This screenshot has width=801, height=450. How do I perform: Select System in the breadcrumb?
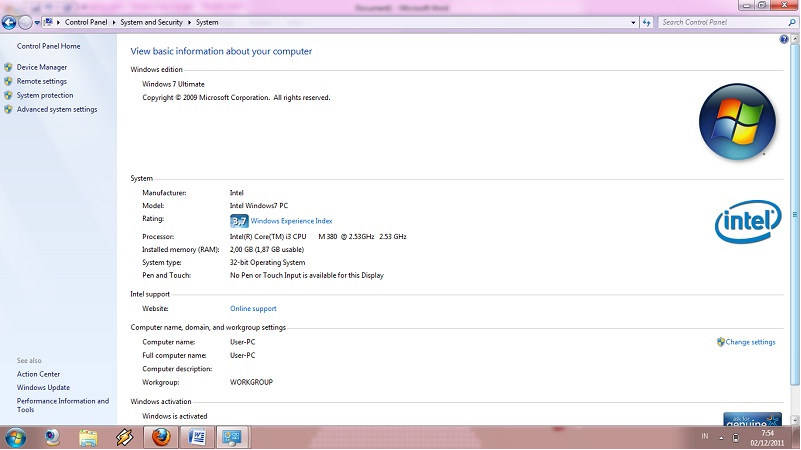(x=207, y=22)
